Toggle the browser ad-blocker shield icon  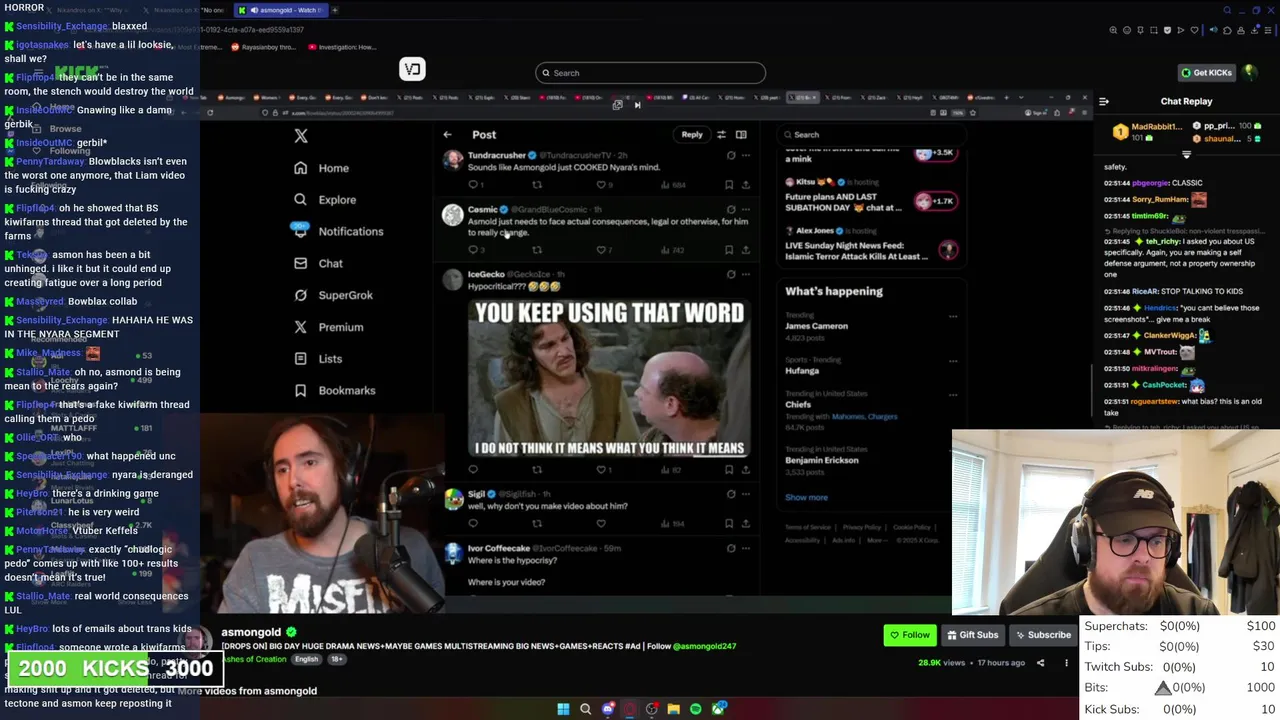tap(1167, 30)
